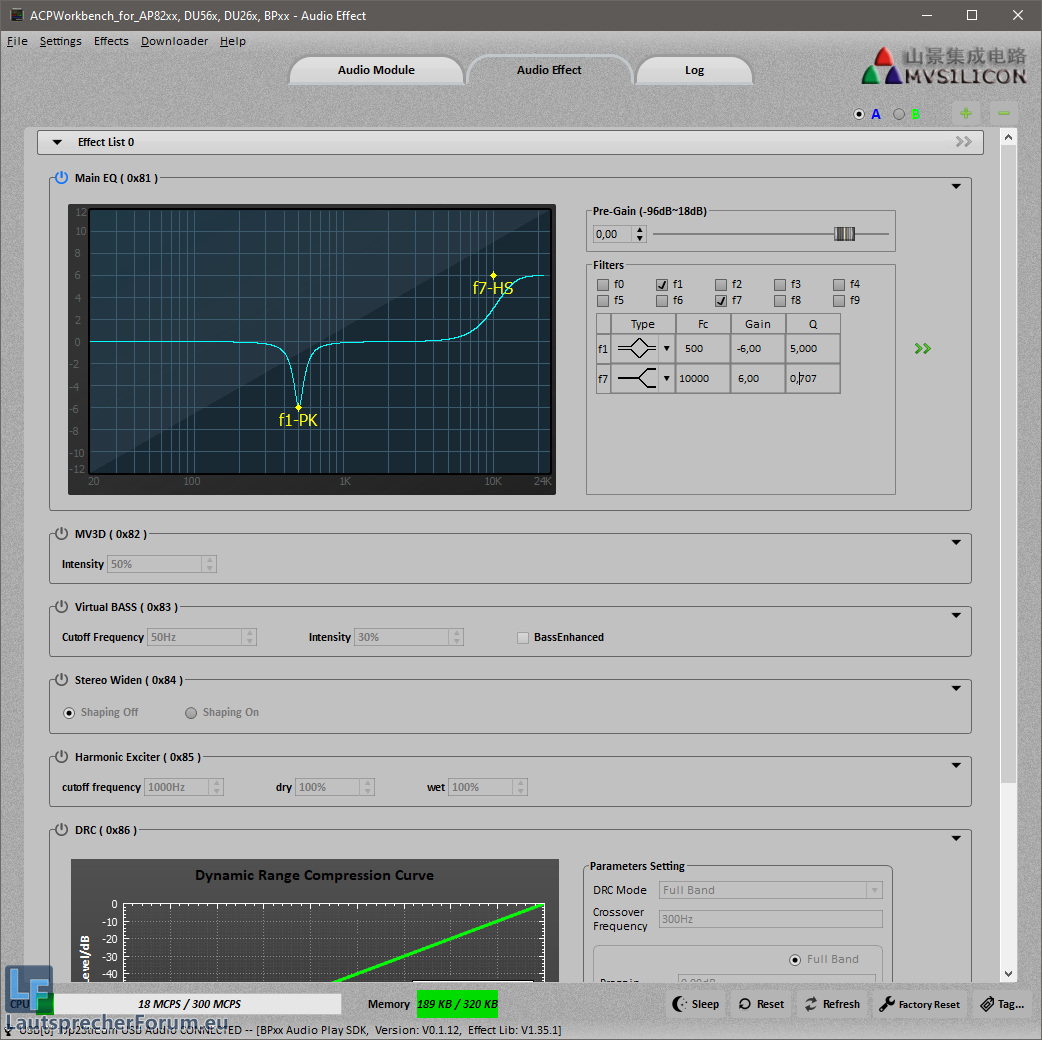Turn on Virtual BASS power icon
Image resolution: width=1042 pixels, height=1040 pixels.
pos(61,607)
